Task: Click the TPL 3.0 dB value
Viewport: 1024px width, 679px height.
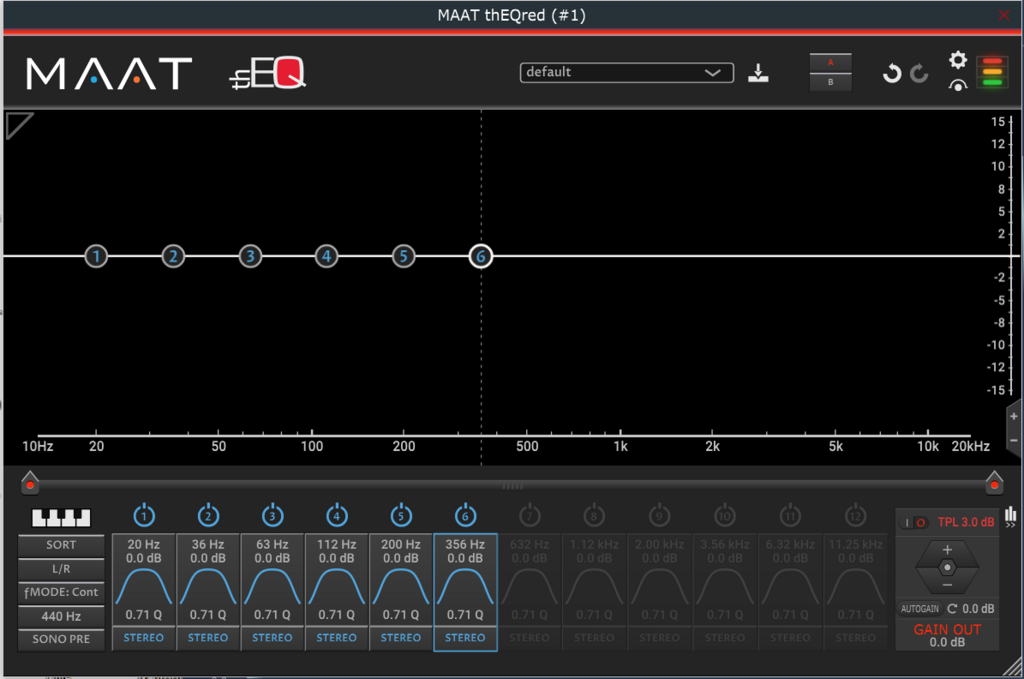Action: (966, 522)
